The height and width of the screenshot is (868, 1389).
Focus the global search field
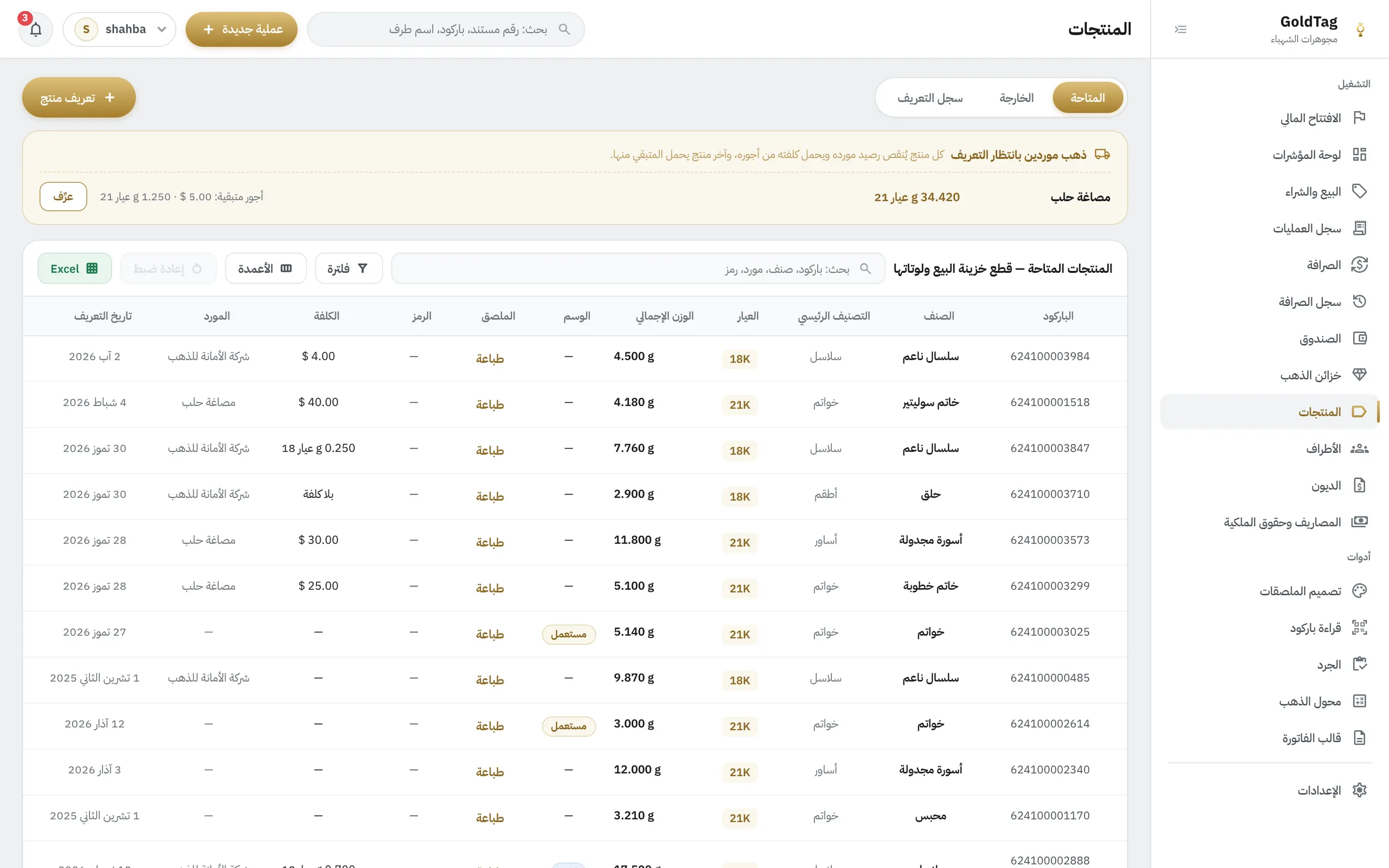click(446, 29)
